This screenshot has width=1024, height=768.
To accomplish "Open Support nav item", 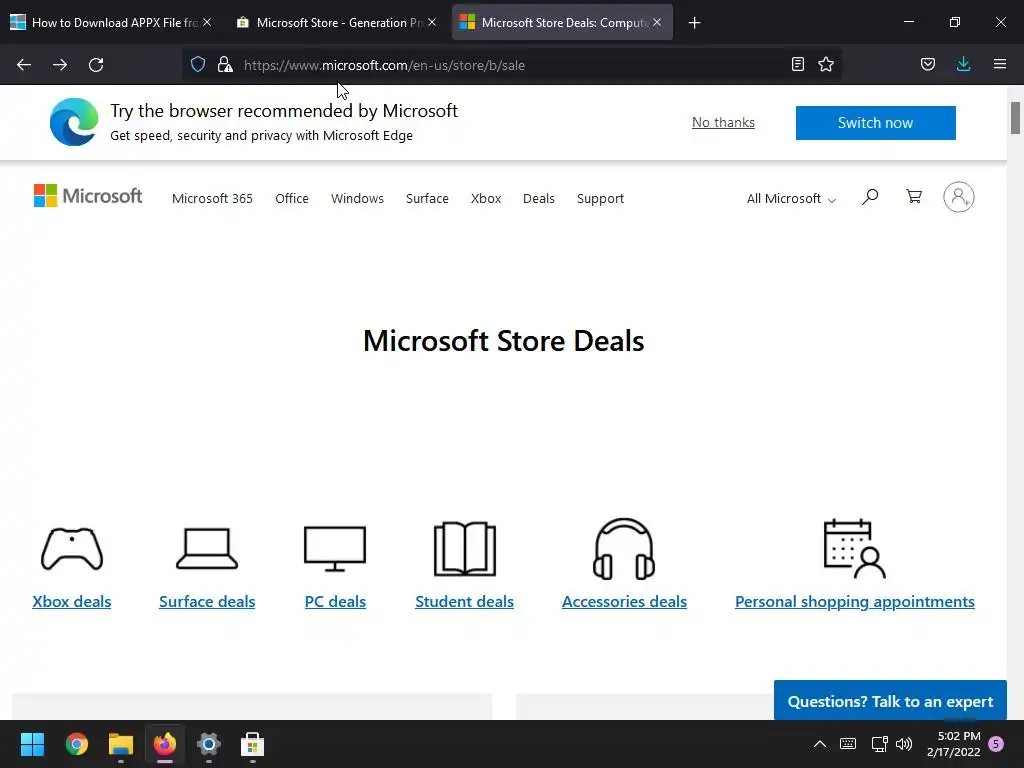I will [600, 199].
